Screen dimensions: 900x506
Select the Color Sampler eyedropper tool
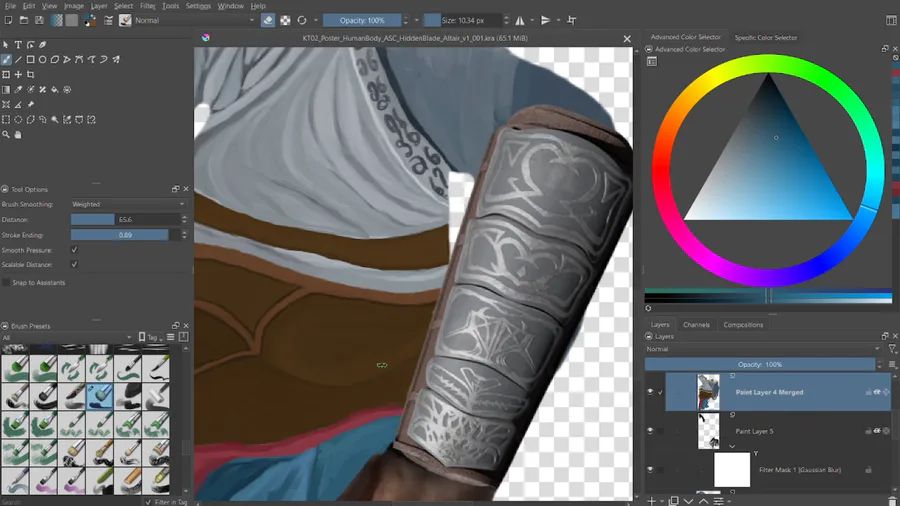(x=18, y=89)
